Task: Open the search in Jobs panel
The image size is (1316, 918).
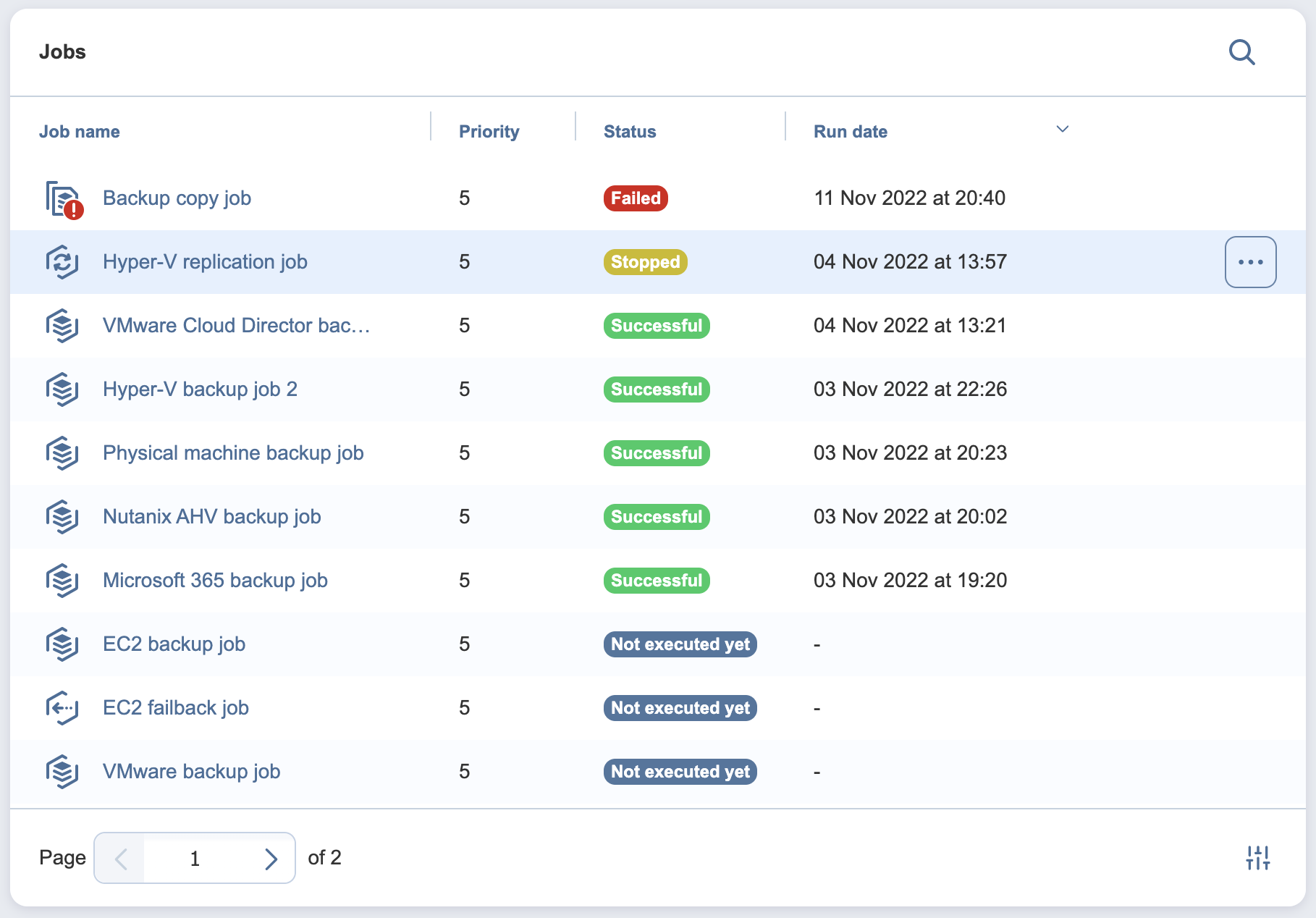Action: point(1241,52)
